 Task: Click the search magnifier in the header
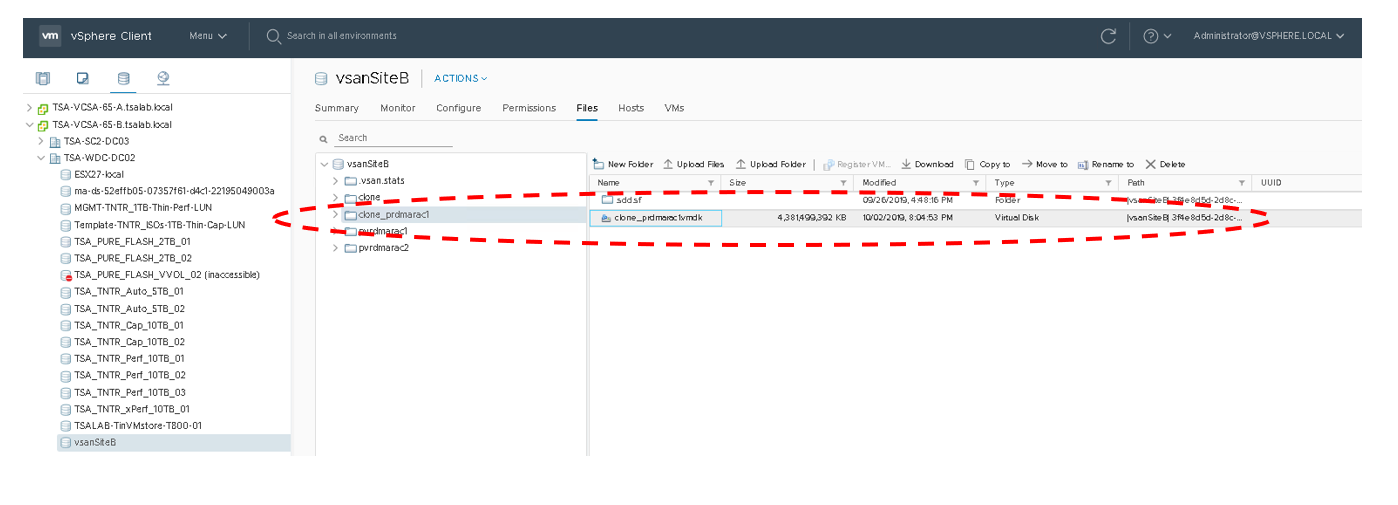coord(274,36)
